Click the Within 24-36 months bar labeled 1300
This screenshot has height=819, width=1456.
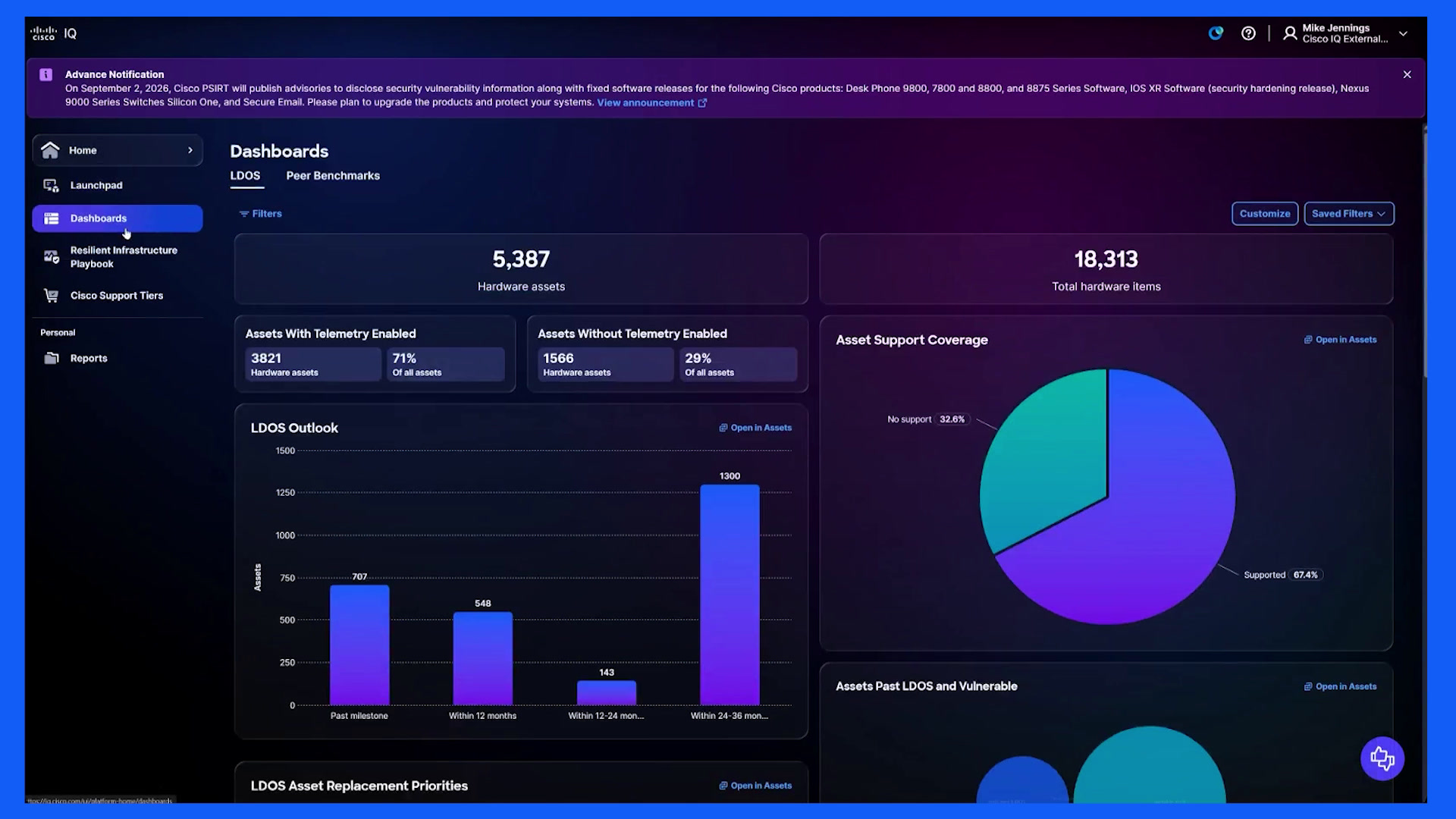point(730,595)
